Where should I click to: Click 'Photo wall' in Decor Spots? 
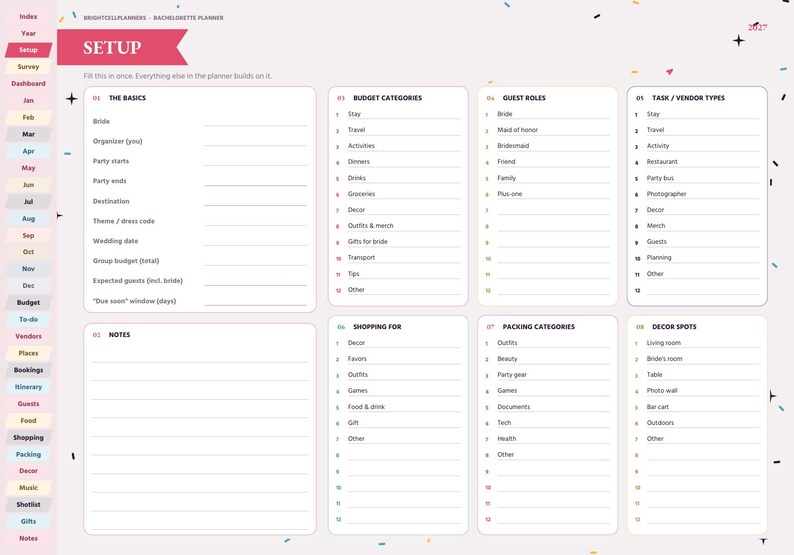point(661,390)
